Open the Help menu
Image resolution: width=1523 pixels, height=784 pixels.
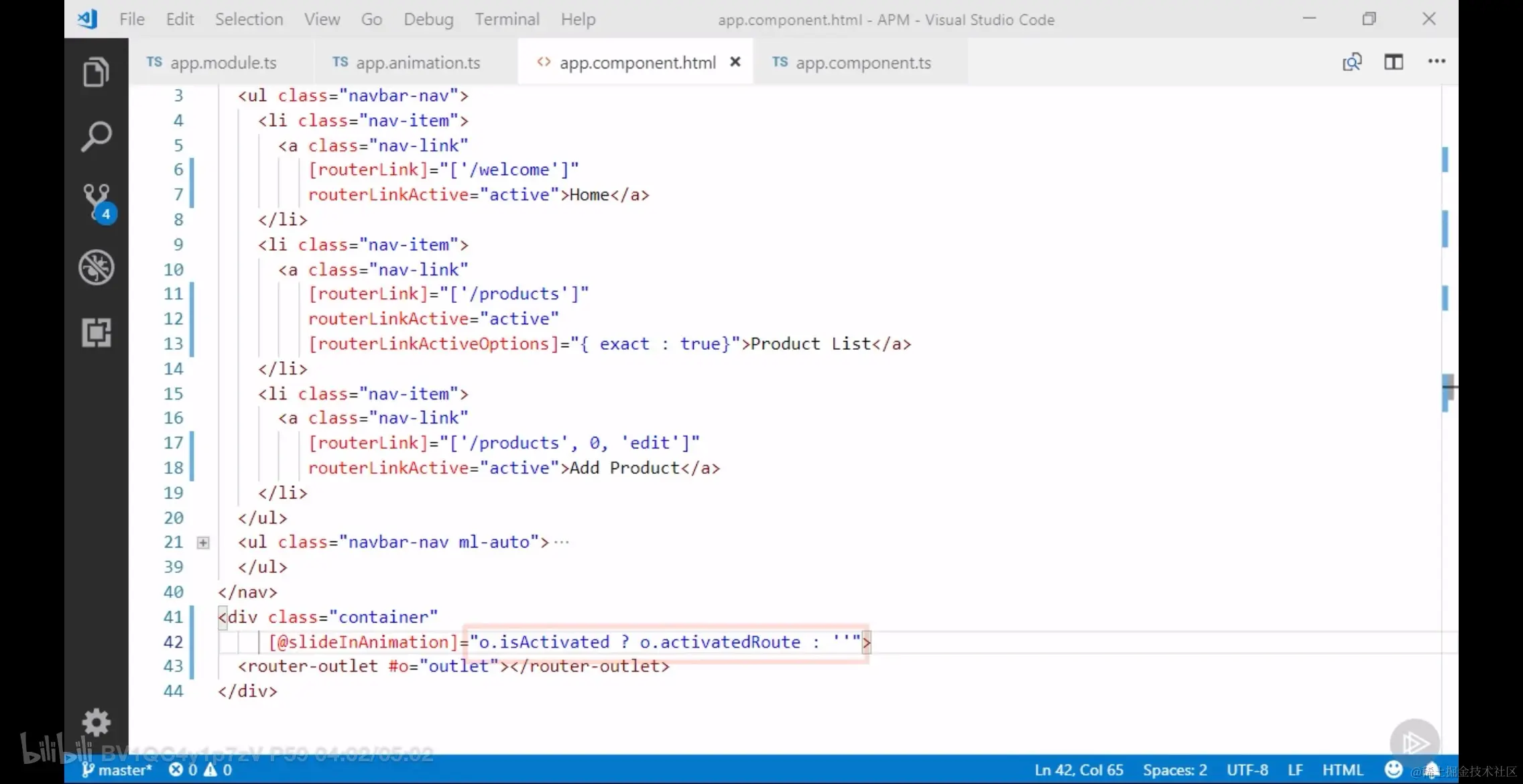[578, 19]
